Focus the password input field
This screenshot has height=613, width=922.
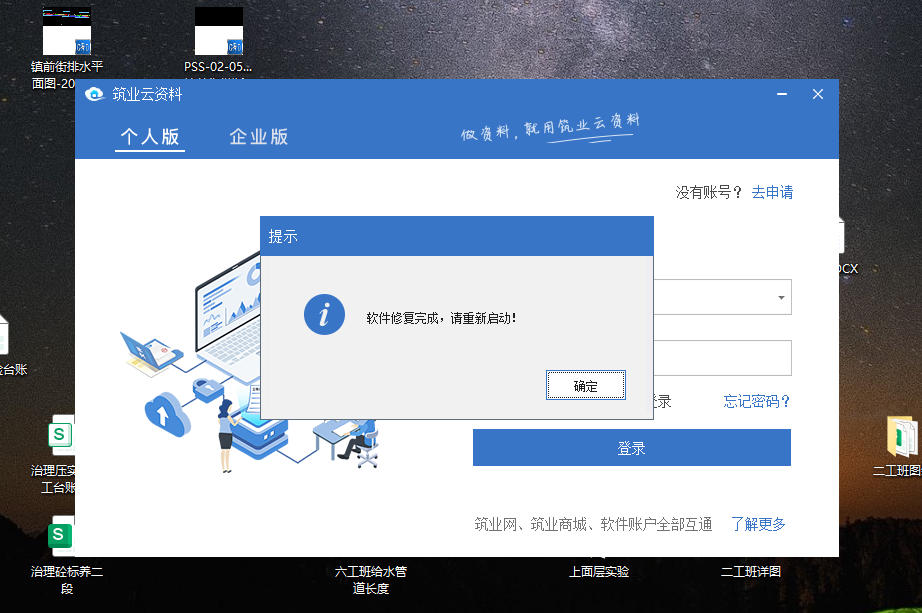(x=723, y=358)
